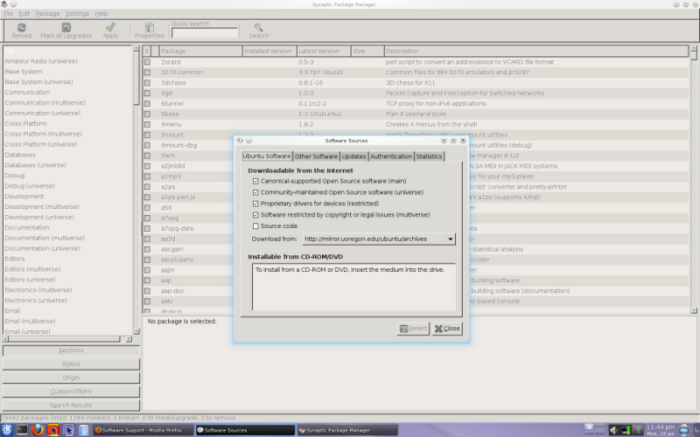This screenshot has width=700, height=437.
Task: Uncheck Canonical-supported Open Source software (main)
Action: (x=256, y=181)
